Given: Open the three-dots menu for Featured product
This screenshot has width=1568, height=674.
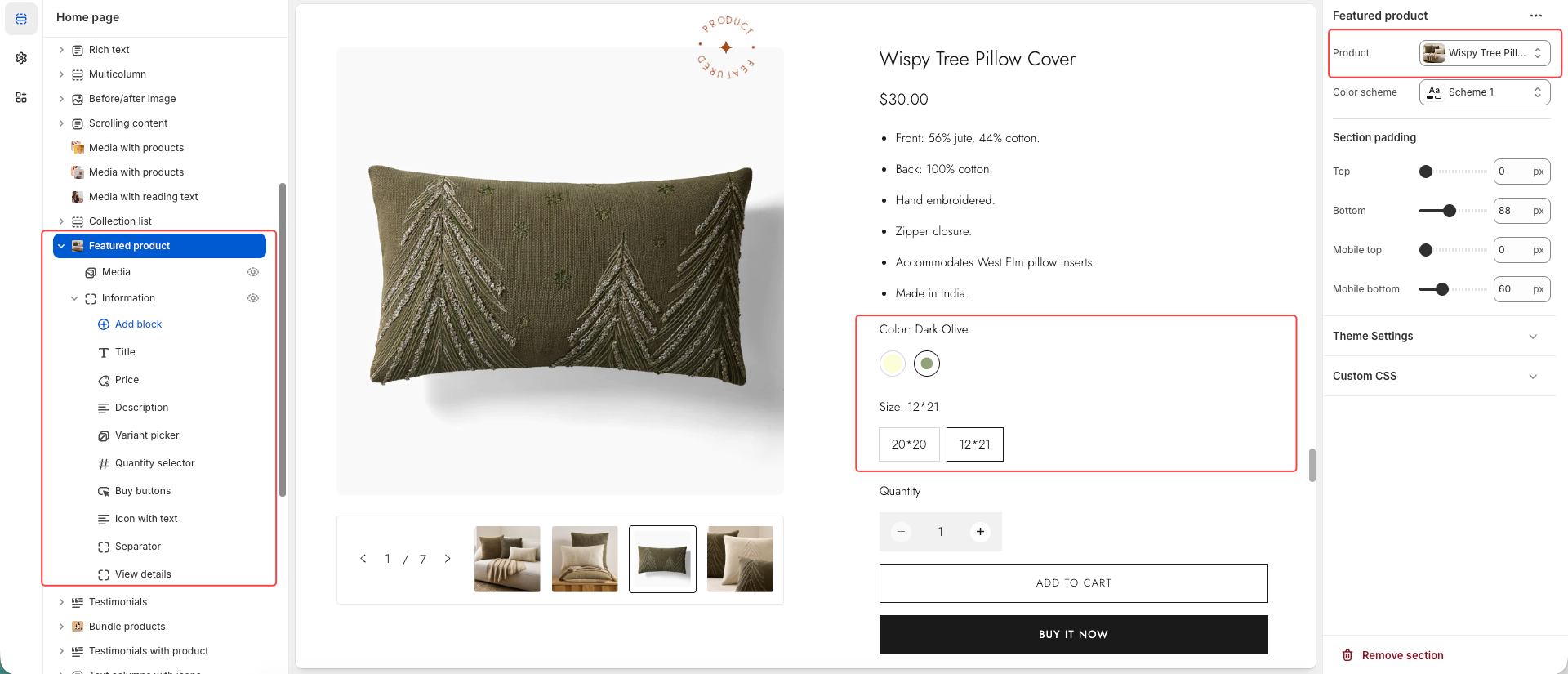Looking at the screenshot, I should (1535, 16).
